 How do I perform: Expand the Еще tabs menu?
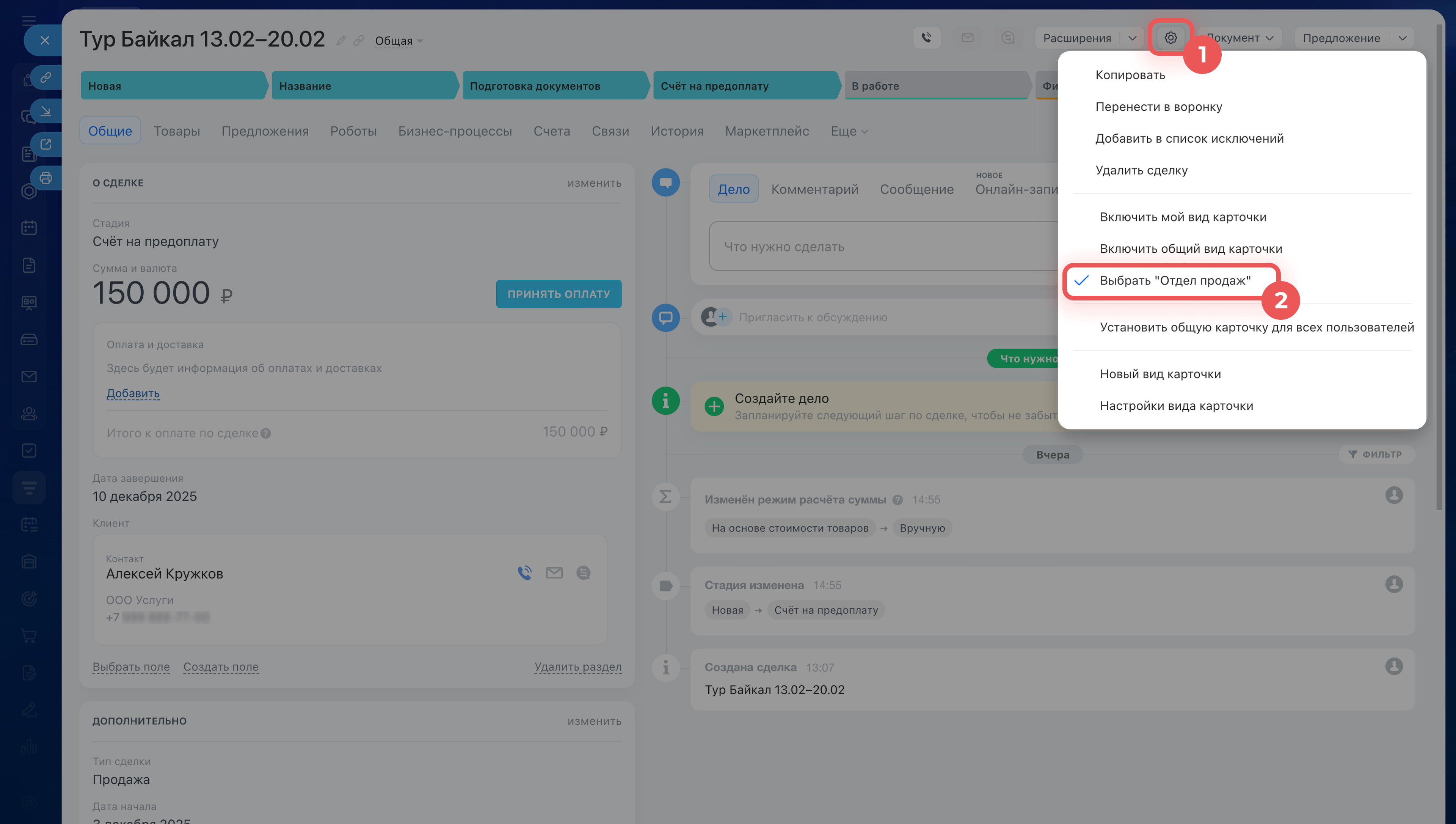pyautogui.click(x=848, y=131)
